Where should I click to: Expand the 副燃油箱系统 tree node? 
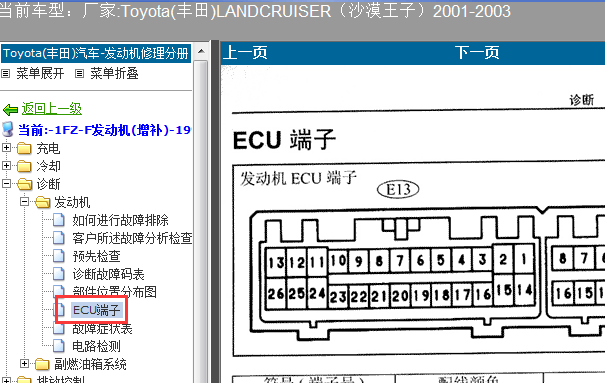pos(24,363)
